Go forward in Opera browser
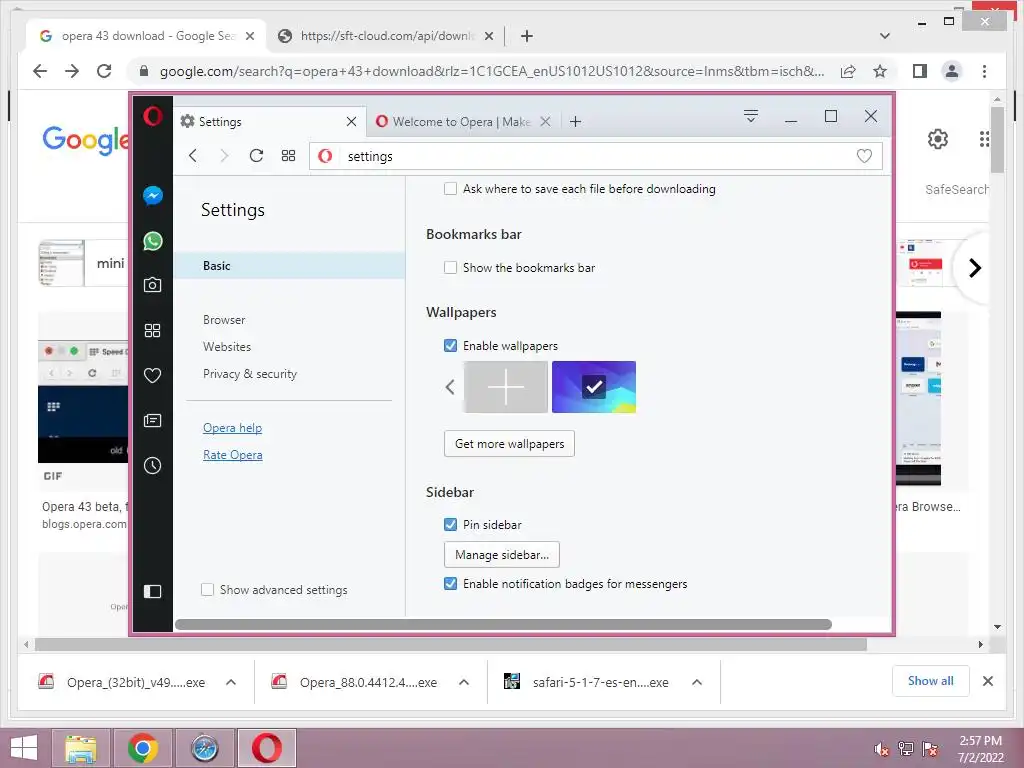This screenshot has height=768, width=1024. (x=224, y=155)
